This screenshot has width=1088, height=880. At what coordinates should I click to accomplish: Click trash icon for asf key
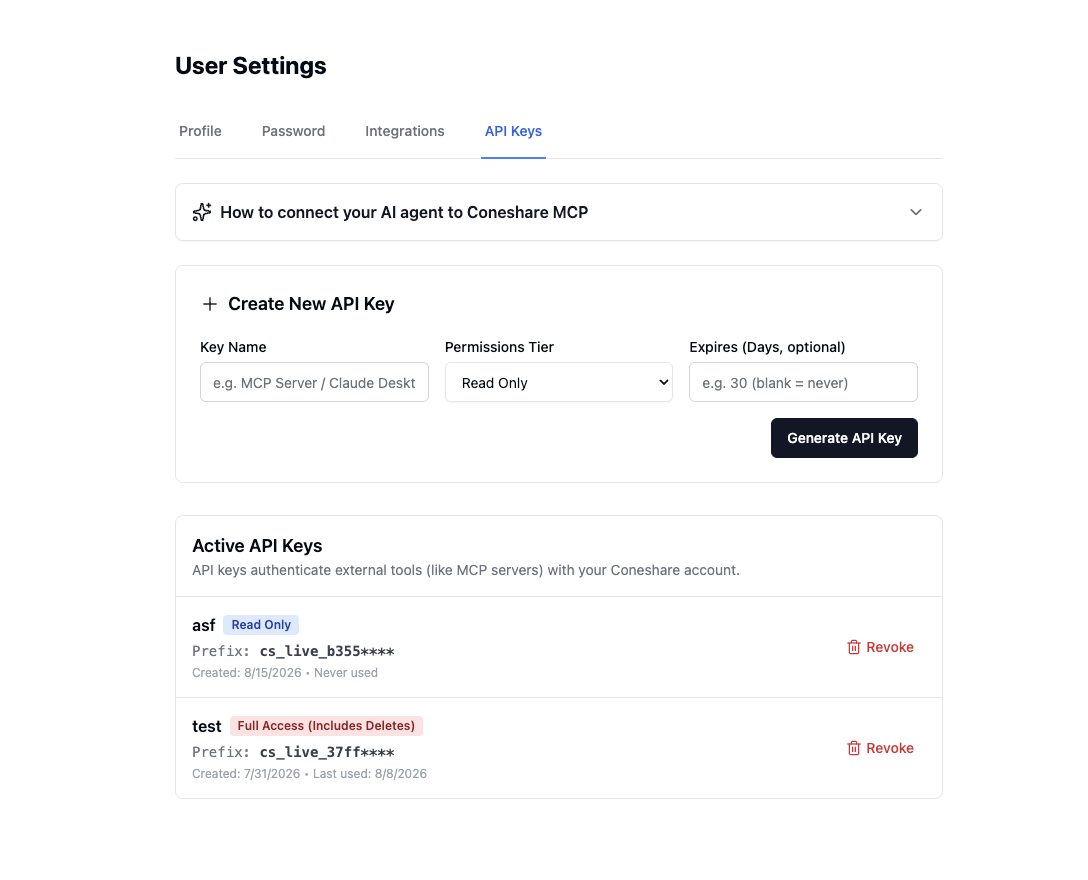(853, 647)
